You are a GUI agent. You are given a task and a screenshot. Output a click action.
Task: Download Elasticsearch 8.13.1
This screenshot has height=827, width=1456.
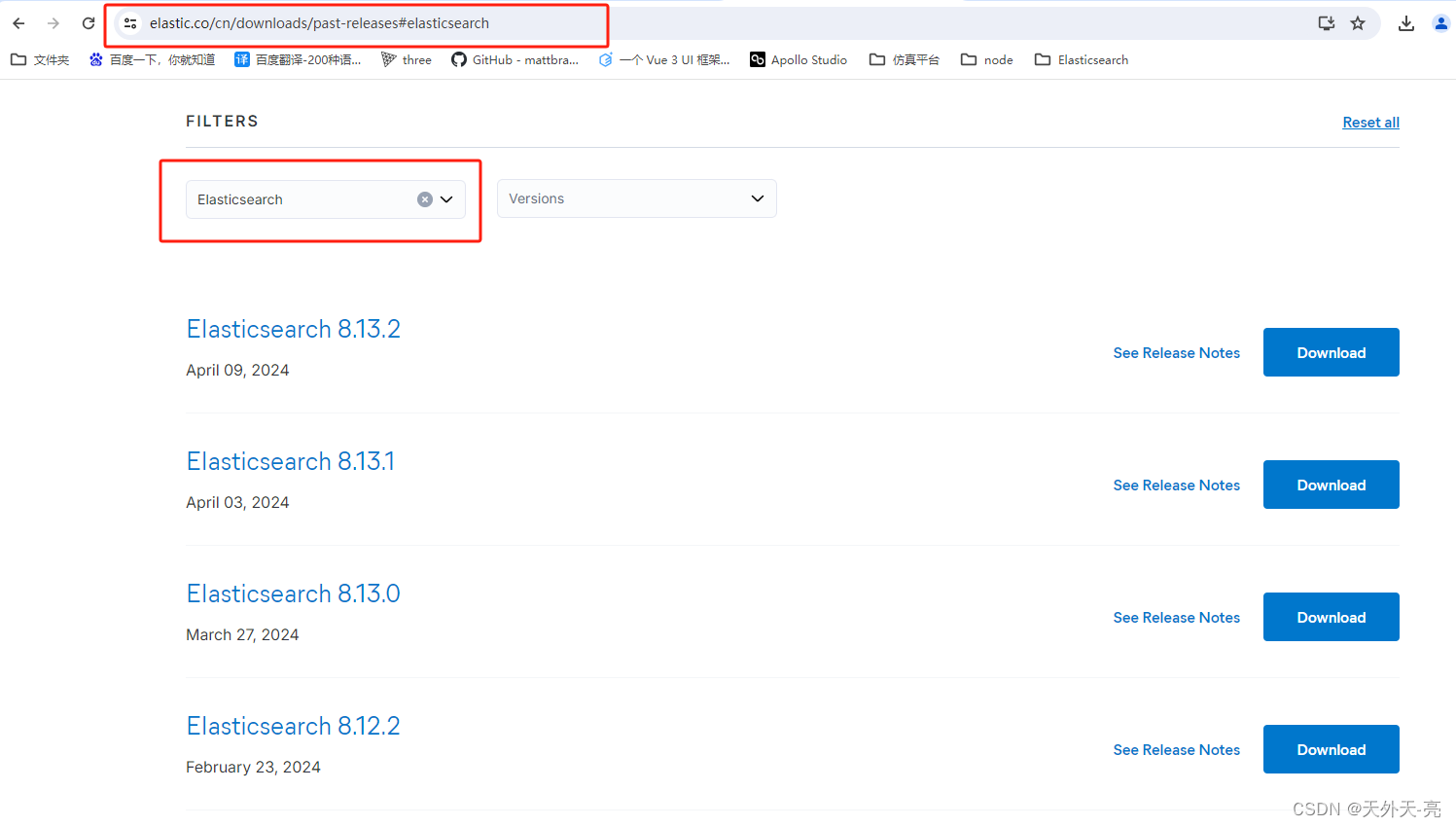[x=1332, y=485]
